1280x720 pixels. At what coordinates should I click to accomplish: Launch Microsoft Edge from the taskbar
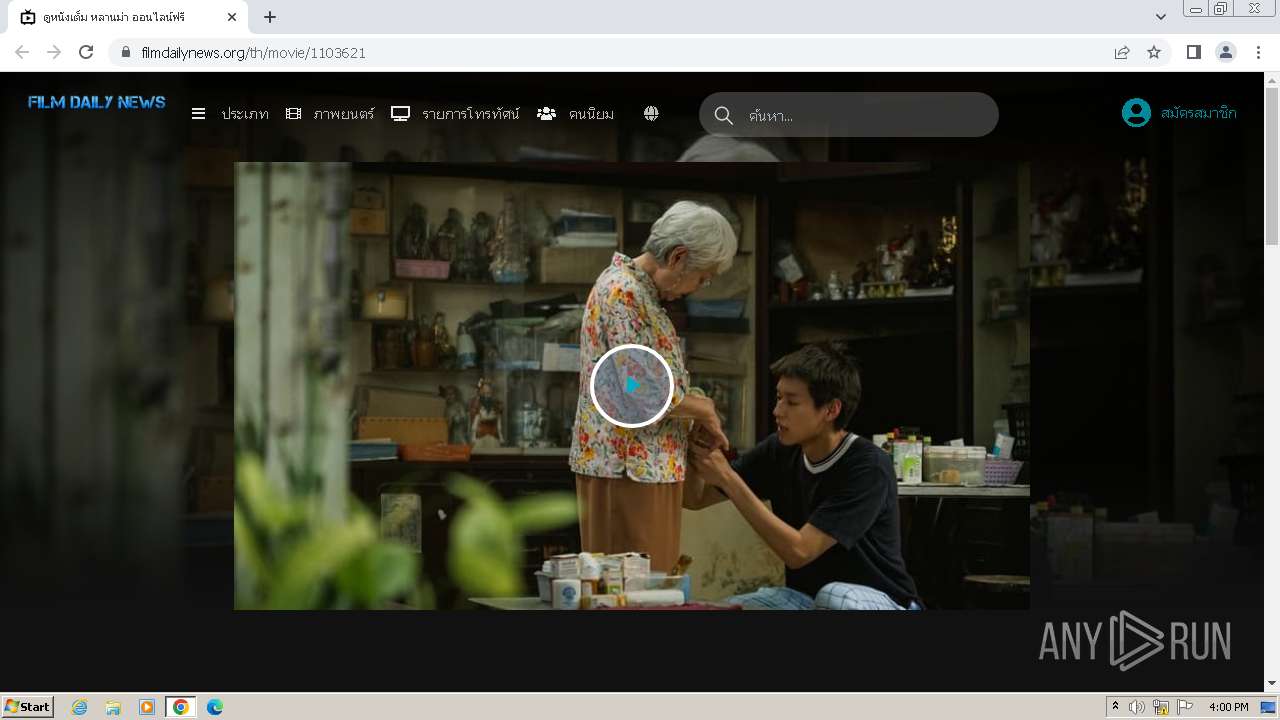click(x=215, y=707)
